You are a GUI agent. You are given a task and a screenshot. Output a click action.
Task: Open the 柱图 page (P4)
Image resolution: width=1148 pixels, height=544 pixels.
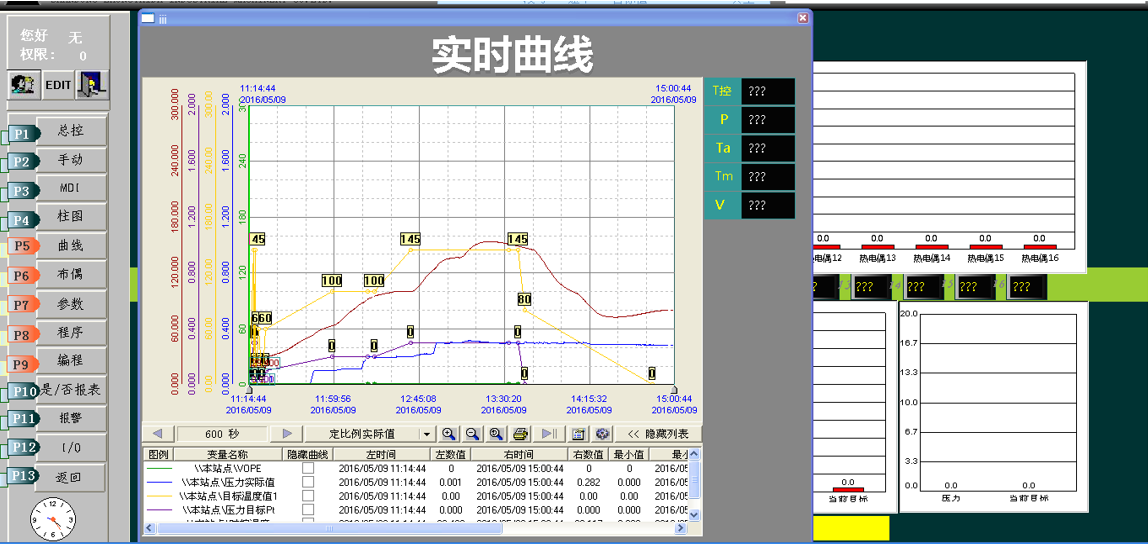point(71,217)
